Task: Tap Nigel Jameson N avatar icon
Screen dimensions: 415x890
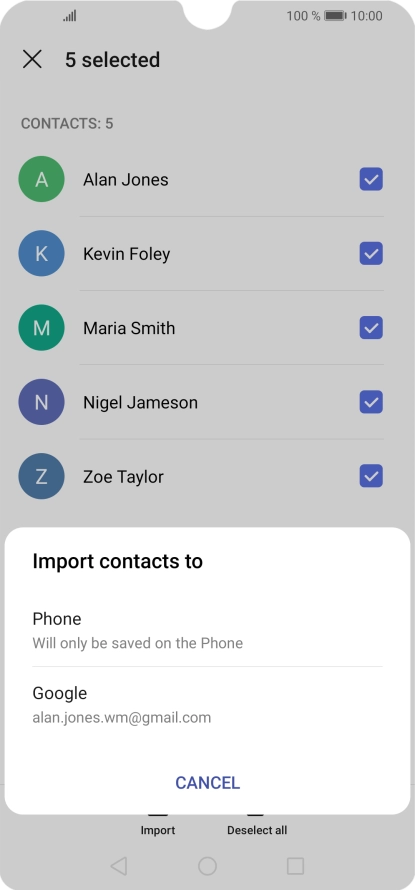Action: click(x=41, y=402)
